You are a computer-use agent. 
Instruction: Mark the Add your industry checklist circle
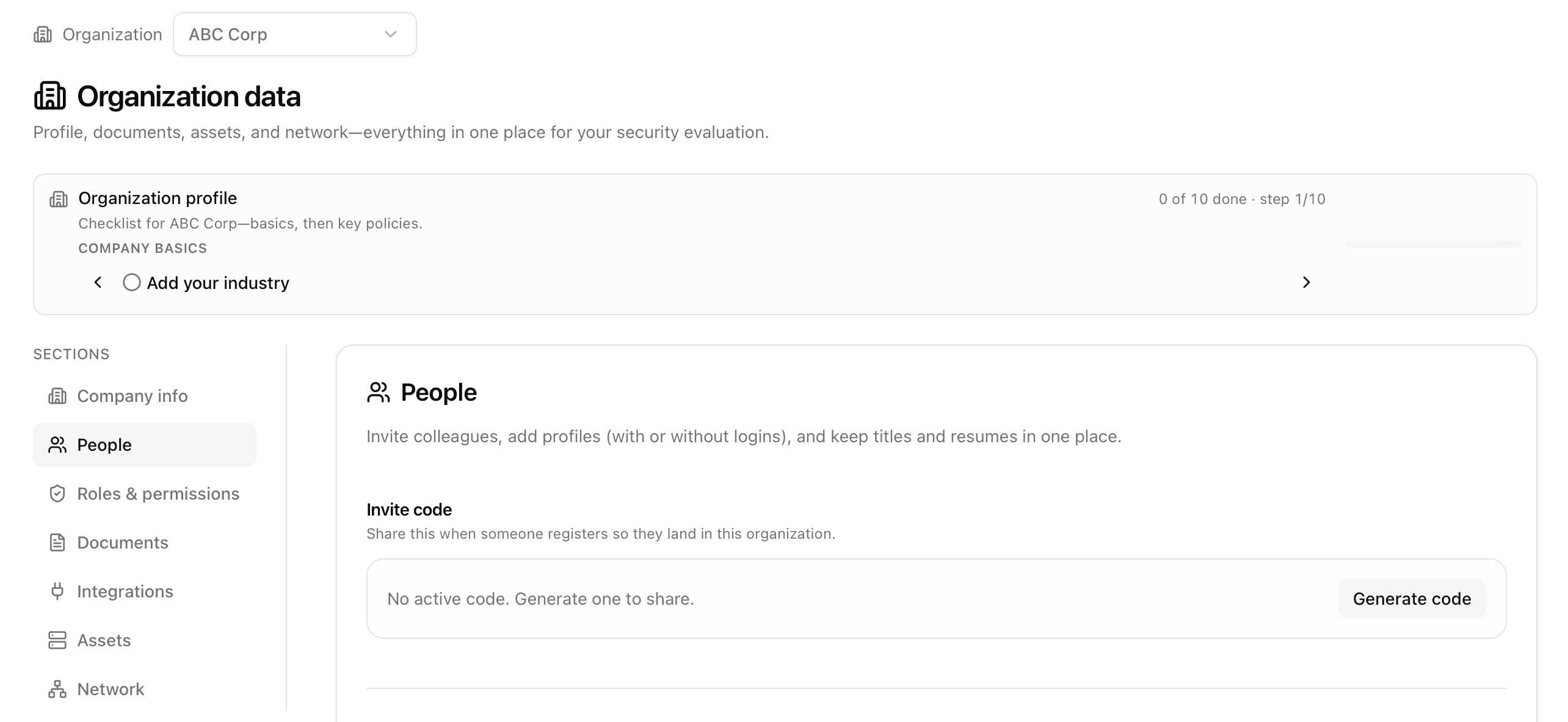point(131,282)
